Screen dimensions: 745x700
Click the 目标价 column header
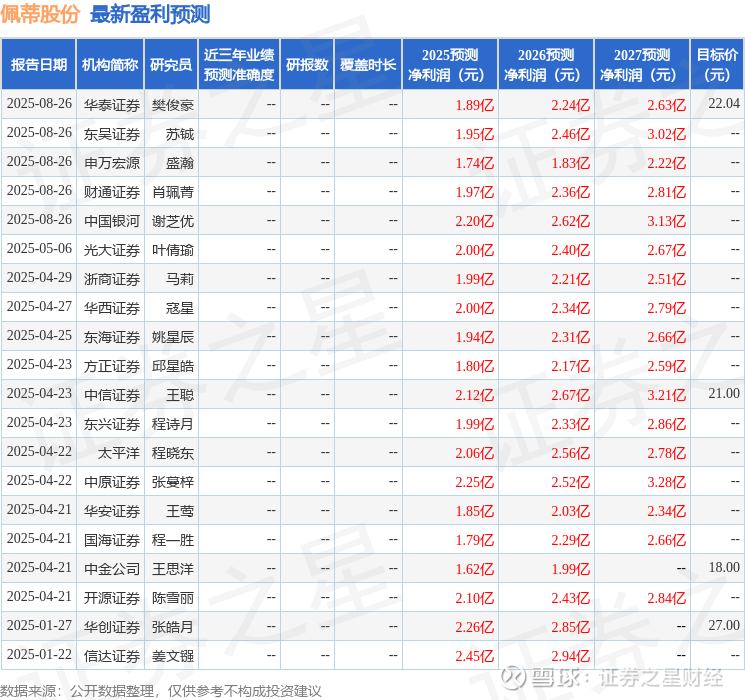[716, 65]
